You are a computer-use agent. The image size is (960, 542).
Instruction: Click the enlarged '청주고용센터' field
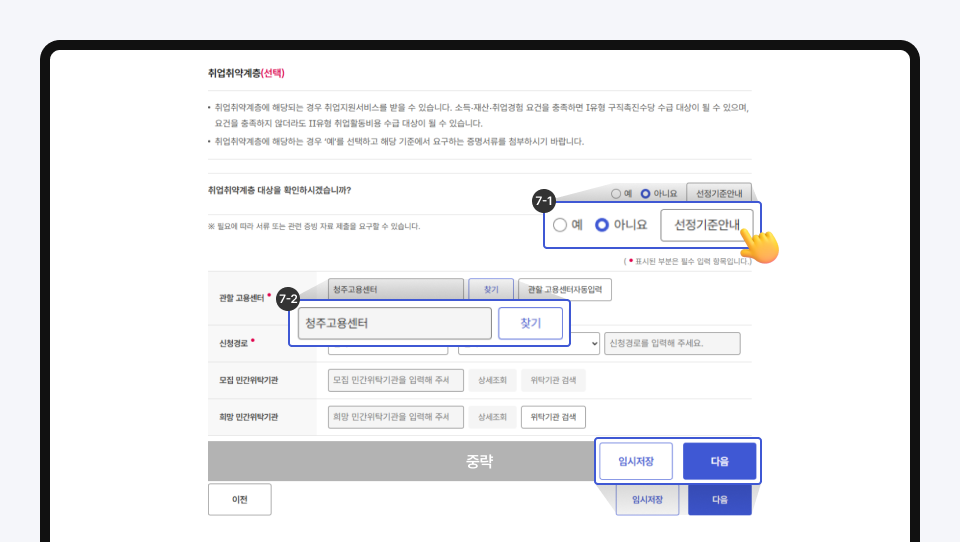click(x=395, y=324)
